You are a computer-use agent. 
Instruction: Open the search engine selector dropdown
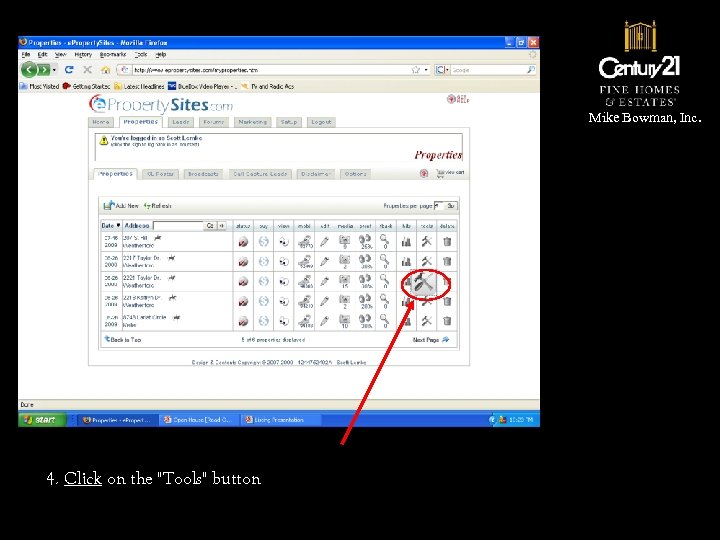442,70
